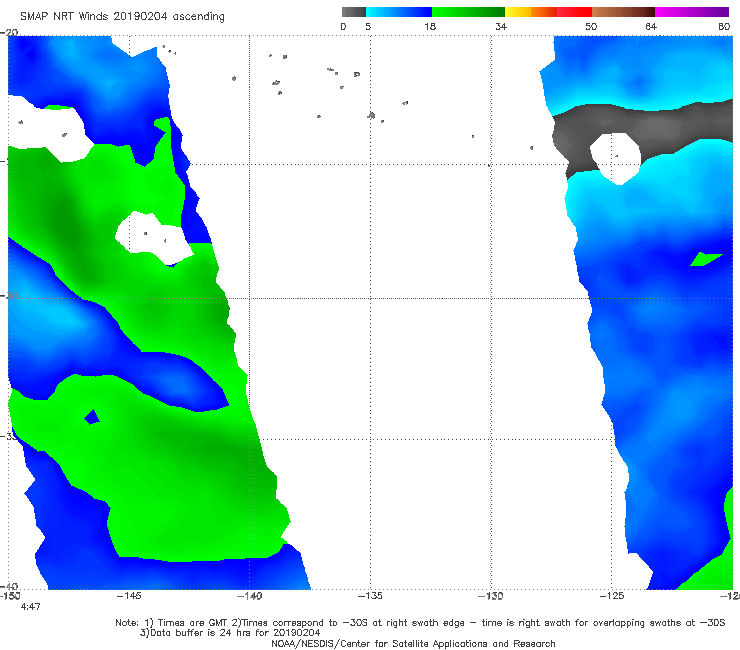Click the '80' label at the color bar's end
Image resolution: width=740 pixels, height=650 pixels.
pos(724,26)
